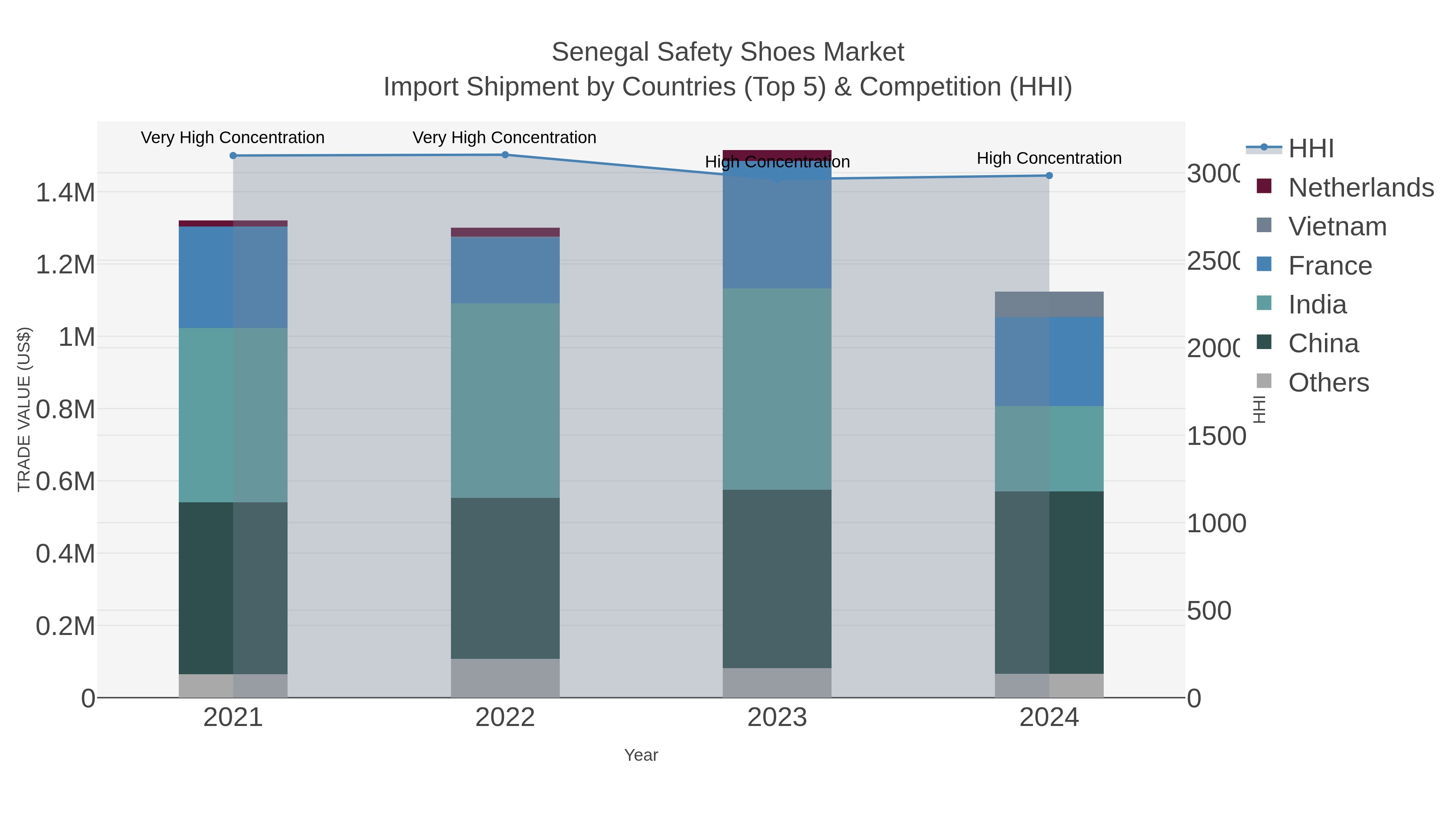Select the 2021 Netherlands bar segment
This screenshot has height=819, width=1456.
coord(233,223)
